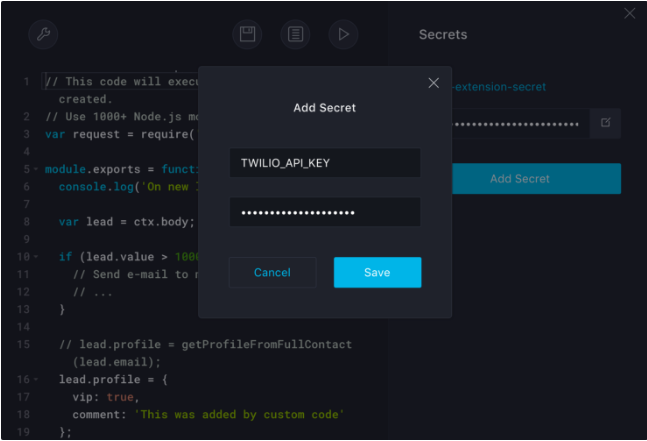Cancel adding the secret

tap(273, 272)
